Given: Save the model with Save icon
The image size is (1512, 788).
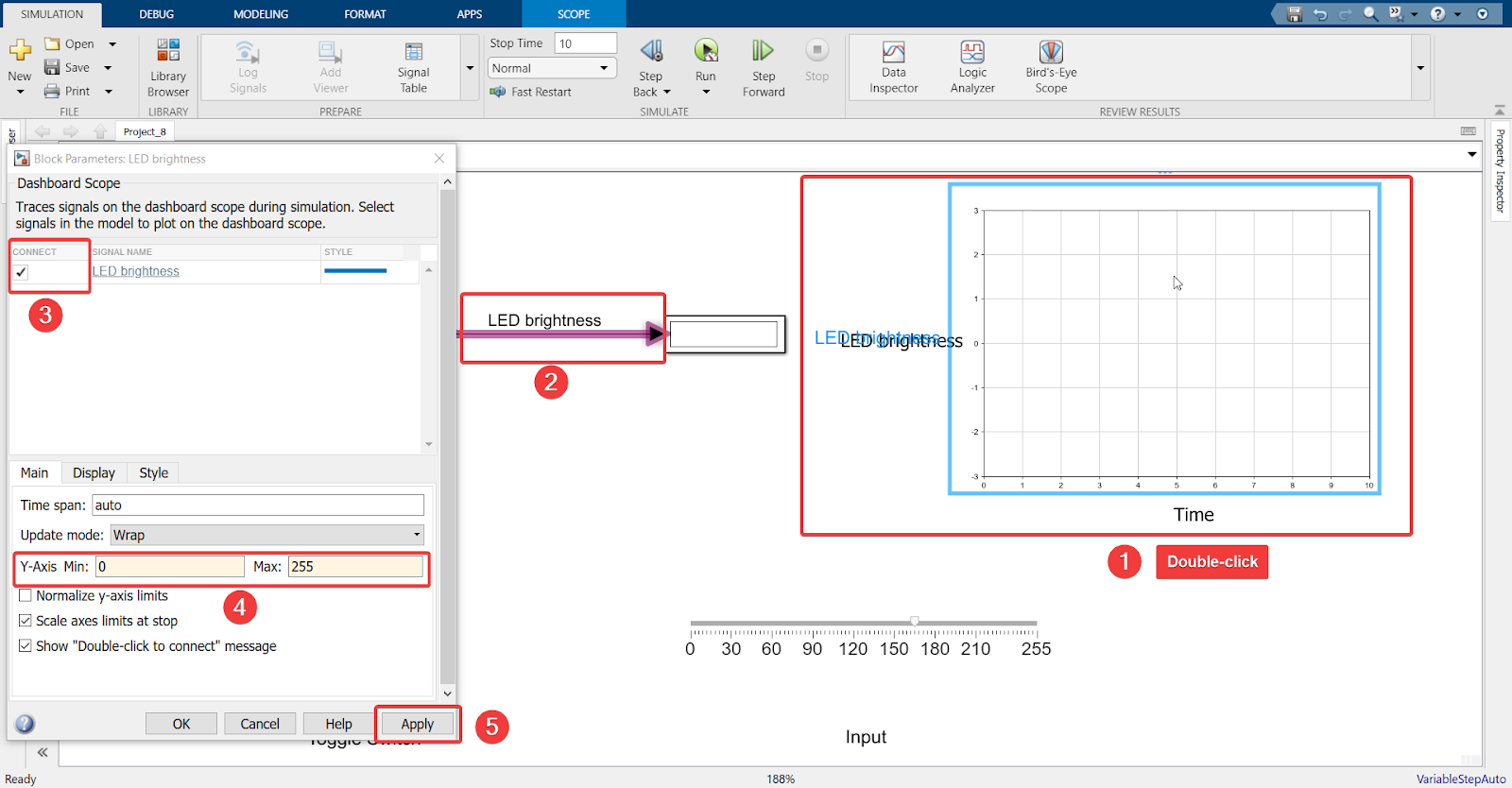Looking at the screenshot, I should coord(52,67).
